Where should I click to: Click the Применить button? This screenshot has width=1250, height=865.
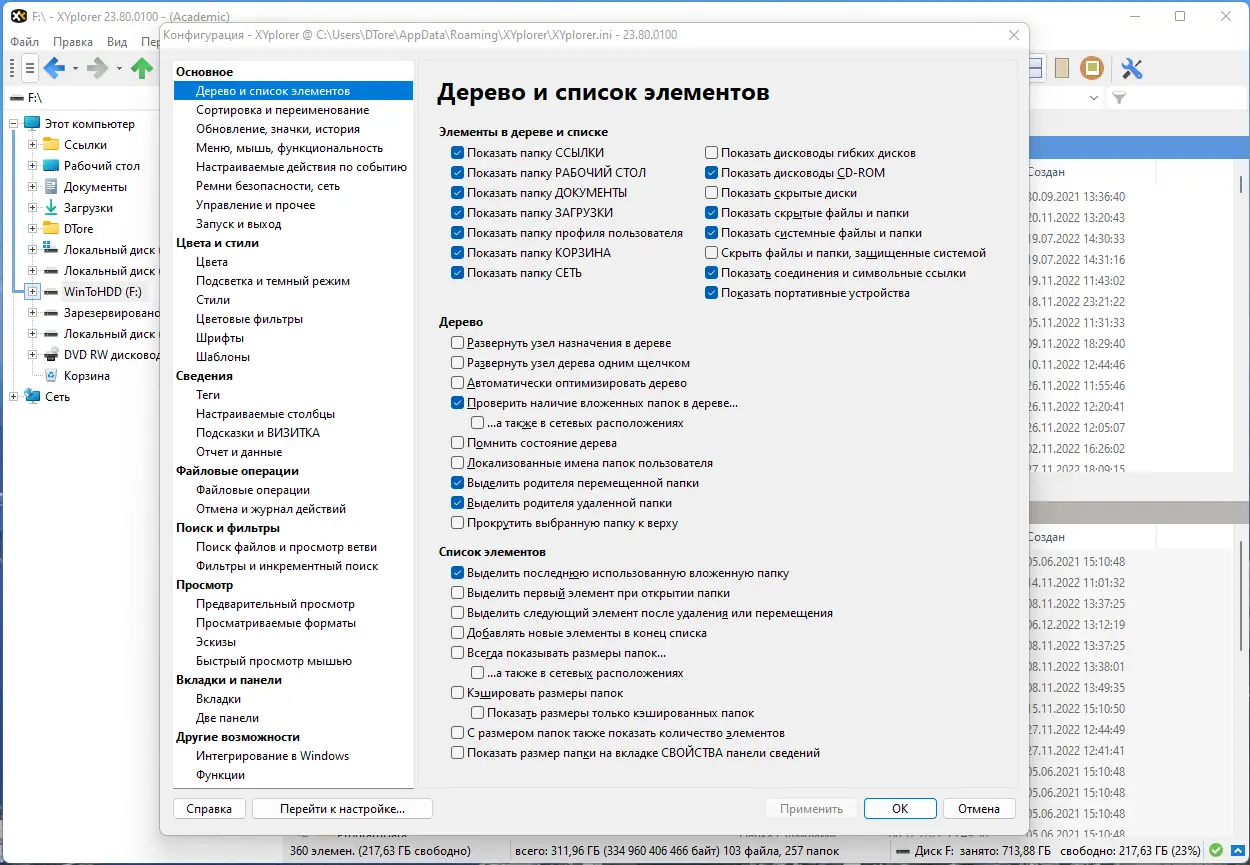[x=812, y=809]
